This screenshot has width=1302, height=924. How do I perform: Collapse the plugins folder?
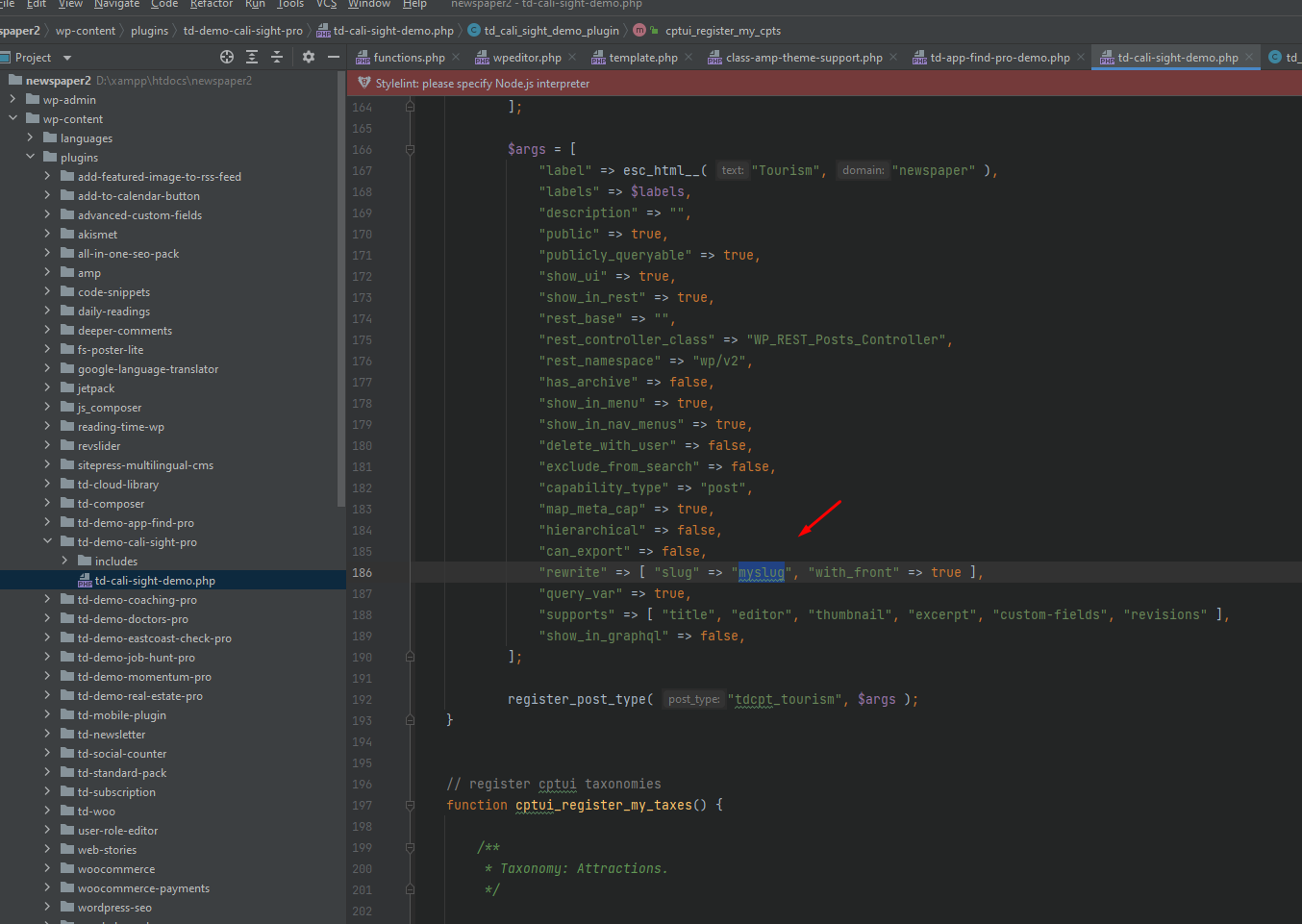click(30, 157)
